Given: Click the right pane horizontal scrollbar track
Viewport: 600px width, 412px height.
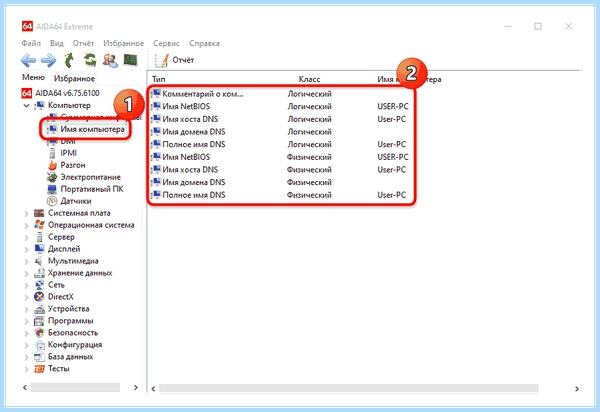Looking at the screenshot, I should point(349,388).
